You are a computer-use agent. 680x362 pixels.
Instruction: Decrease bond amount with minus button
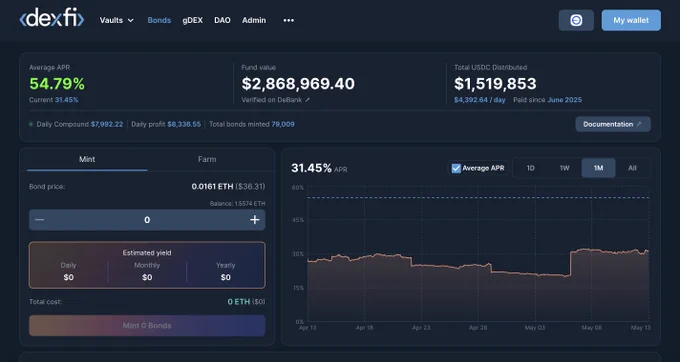(x=39, y=220)
